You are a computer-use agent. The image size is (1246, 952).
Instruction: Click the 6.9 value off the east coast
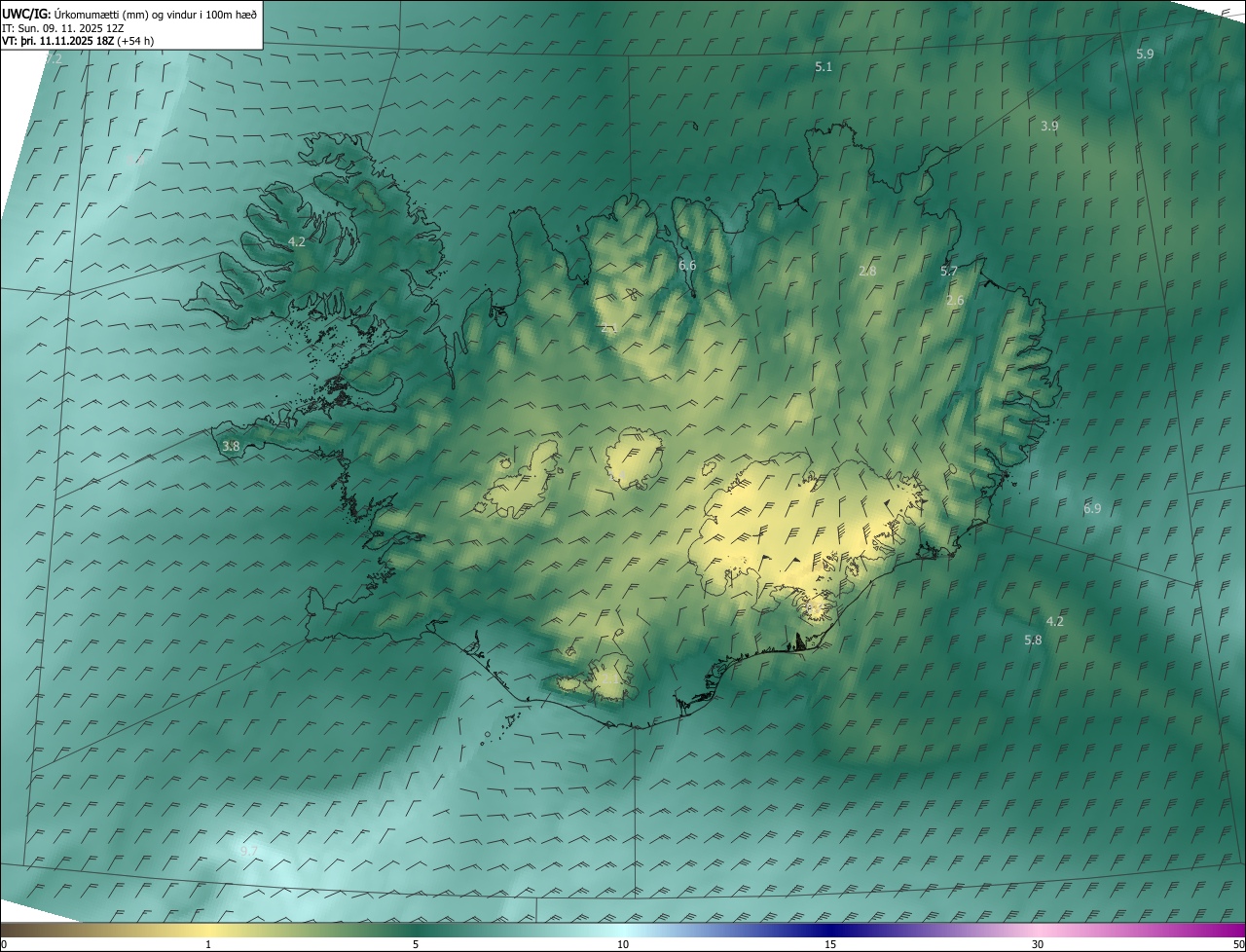(1092, 508)
